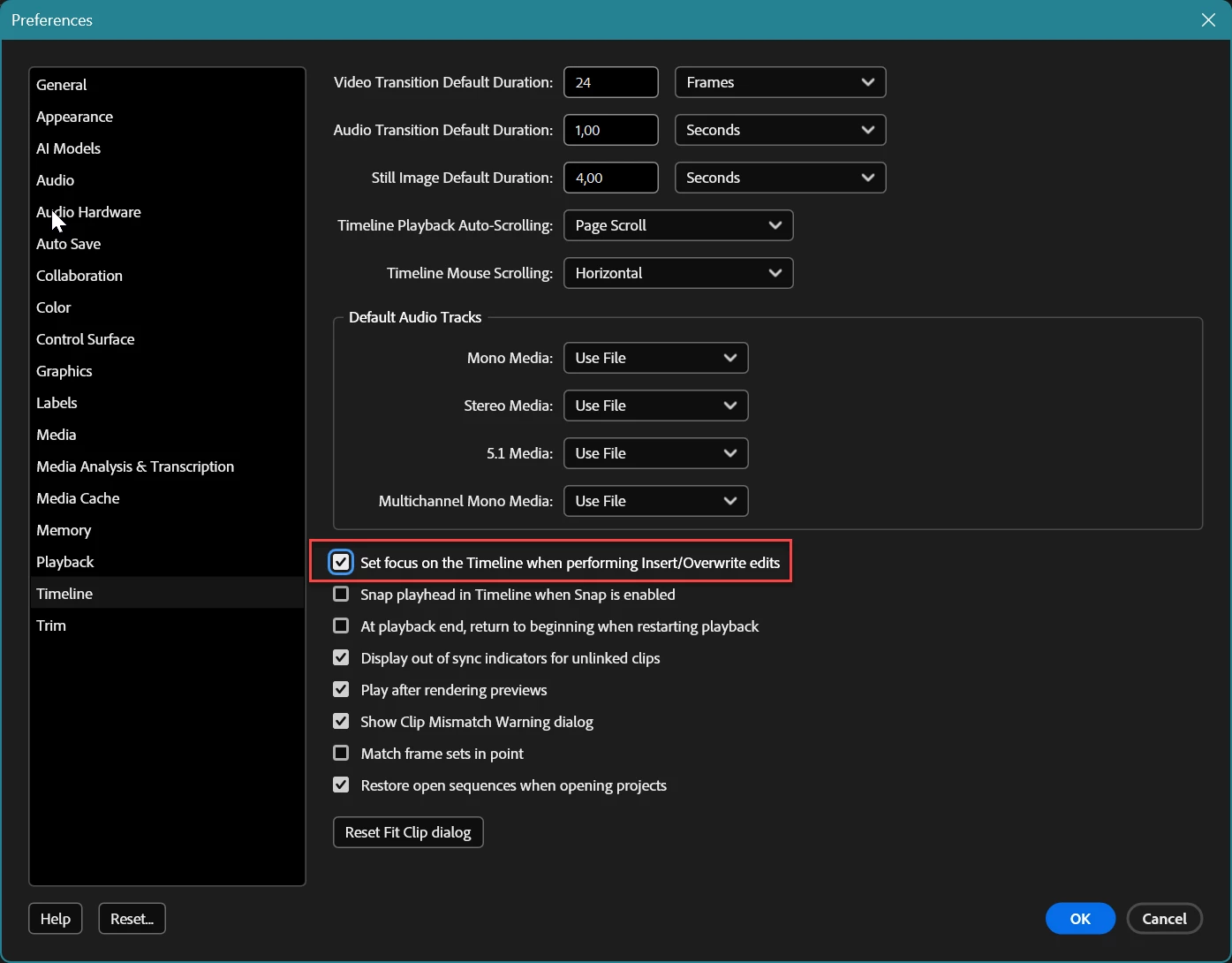This screenshot has width=1232, height=963.
Task: Click Audio Transition Default Duration field
Action: (611, 130)
